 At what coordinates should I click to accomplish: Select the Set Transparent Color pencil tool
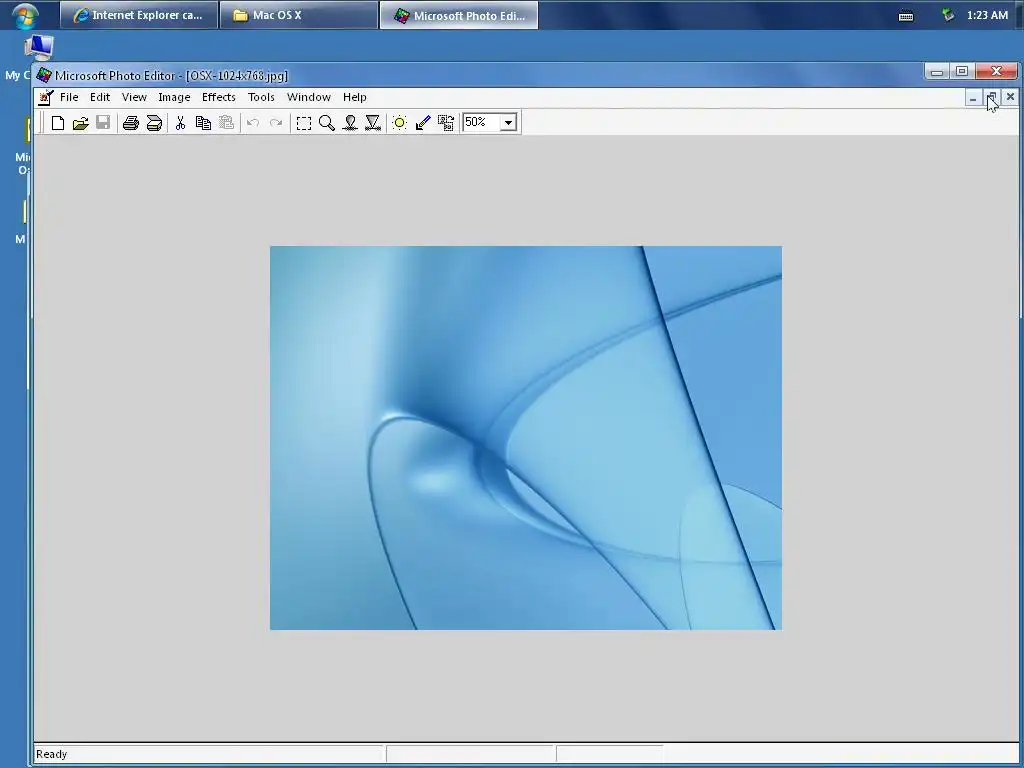click(423, 123)
